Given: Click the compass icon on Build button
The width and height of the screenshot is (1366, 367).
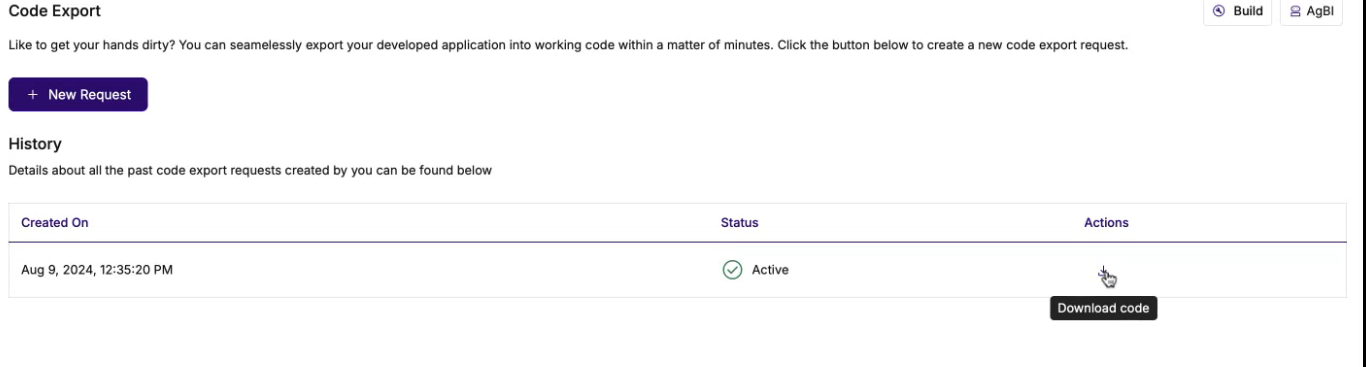Looking at the screenshot, I should click(1218, 11).
